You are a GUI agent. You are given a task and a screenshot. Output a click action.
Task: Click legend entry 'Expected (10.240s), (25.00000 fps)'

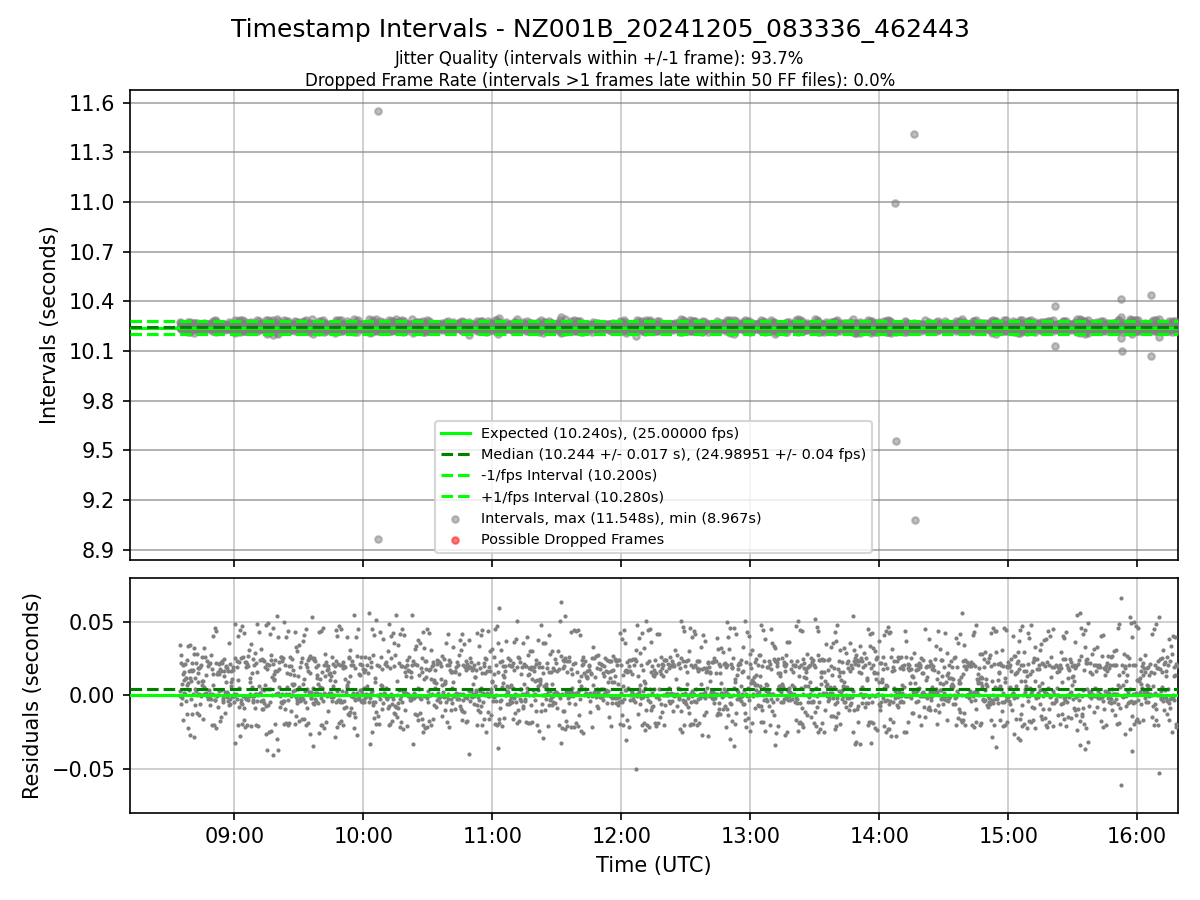(610, 433)
